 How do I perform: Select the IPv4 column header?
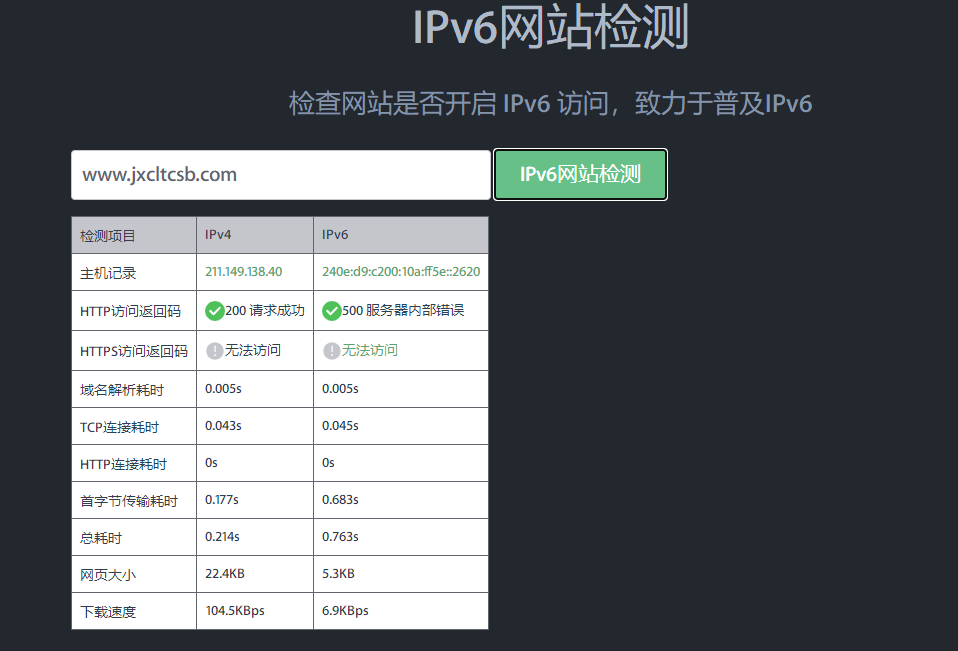click(x=218, y=235)
